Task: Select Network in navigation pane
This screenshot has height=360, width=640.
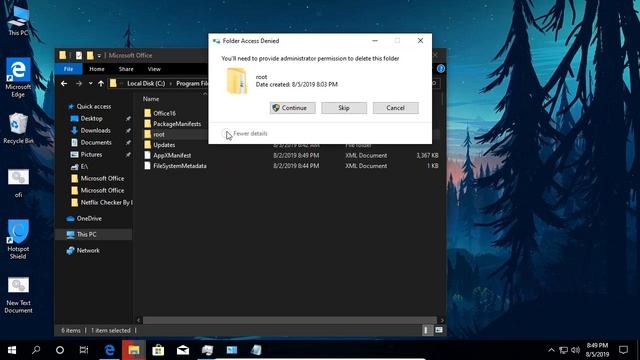Action: pos(88,251)
